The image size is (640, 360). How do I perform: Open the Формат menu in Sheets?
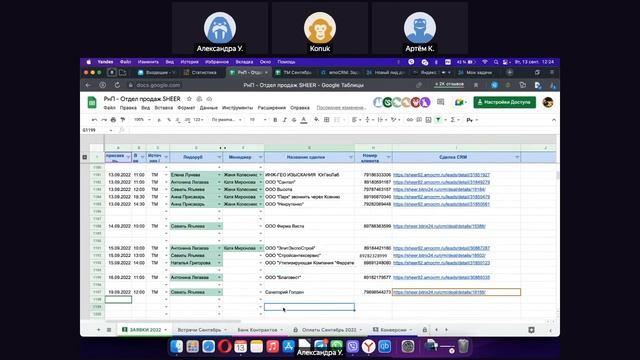click(186, 108)
